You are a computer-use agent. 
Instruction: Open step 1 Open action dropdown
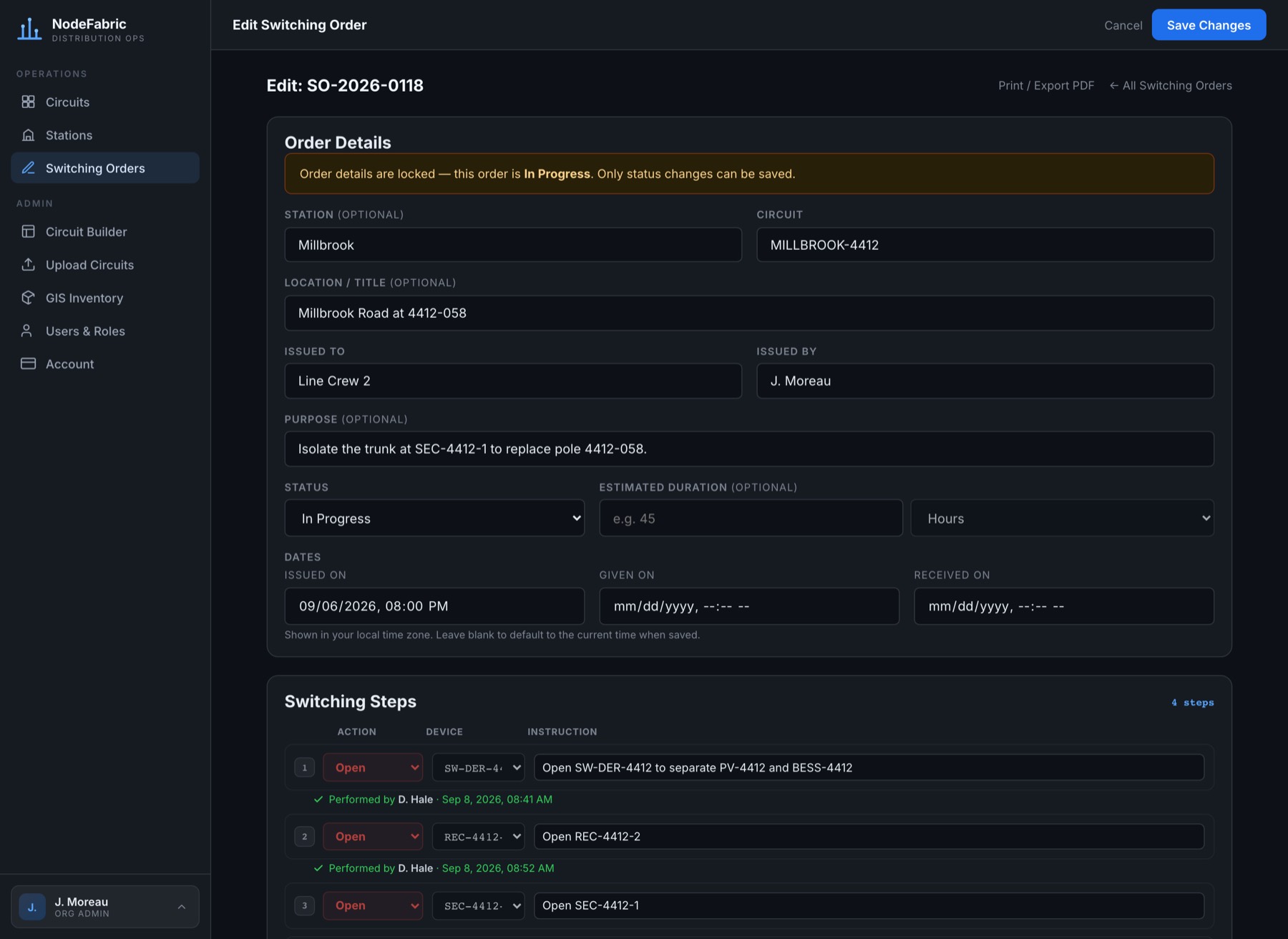point(373,767)
